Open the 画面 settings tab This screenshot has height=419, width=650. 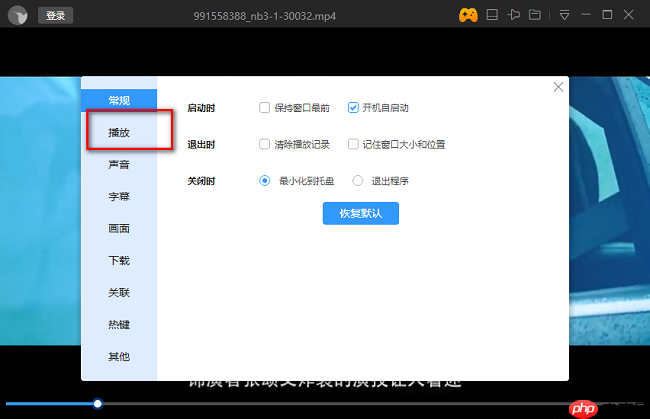tap(119, 228)
